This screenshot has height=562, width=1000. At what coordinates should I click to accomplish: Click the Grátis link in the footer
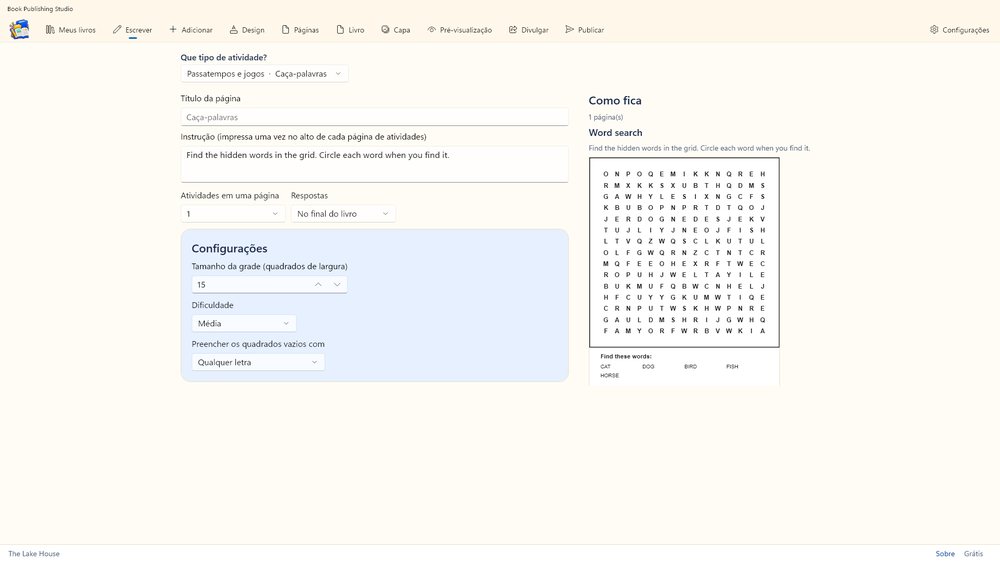coord(973,554)
